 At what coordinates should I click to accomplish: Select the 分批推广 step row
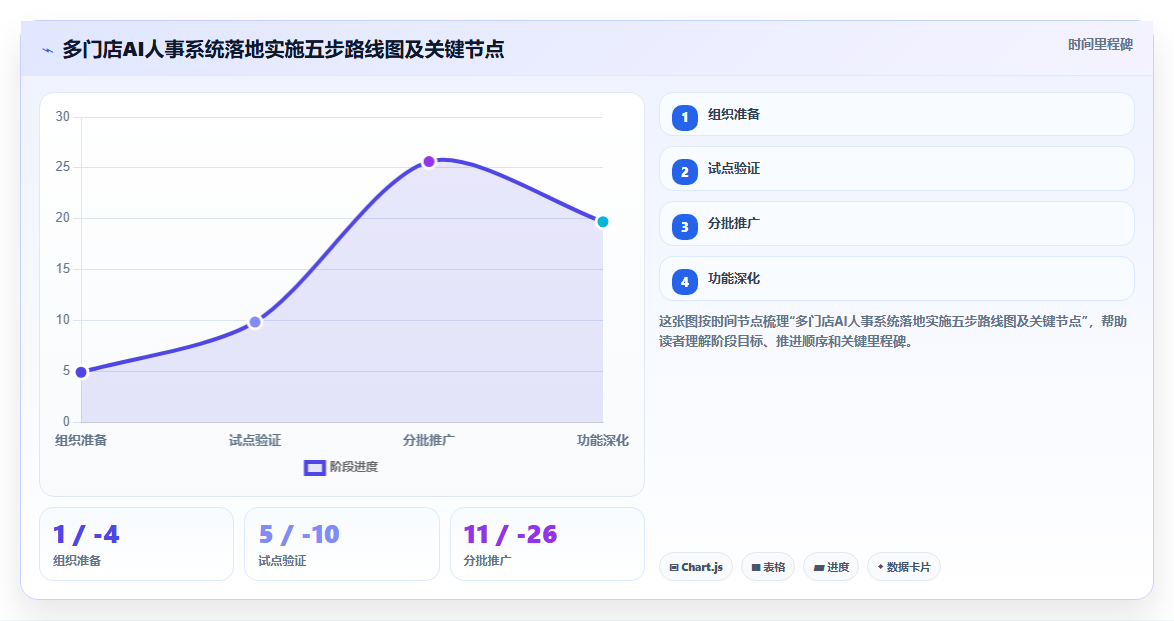point(896,223)
